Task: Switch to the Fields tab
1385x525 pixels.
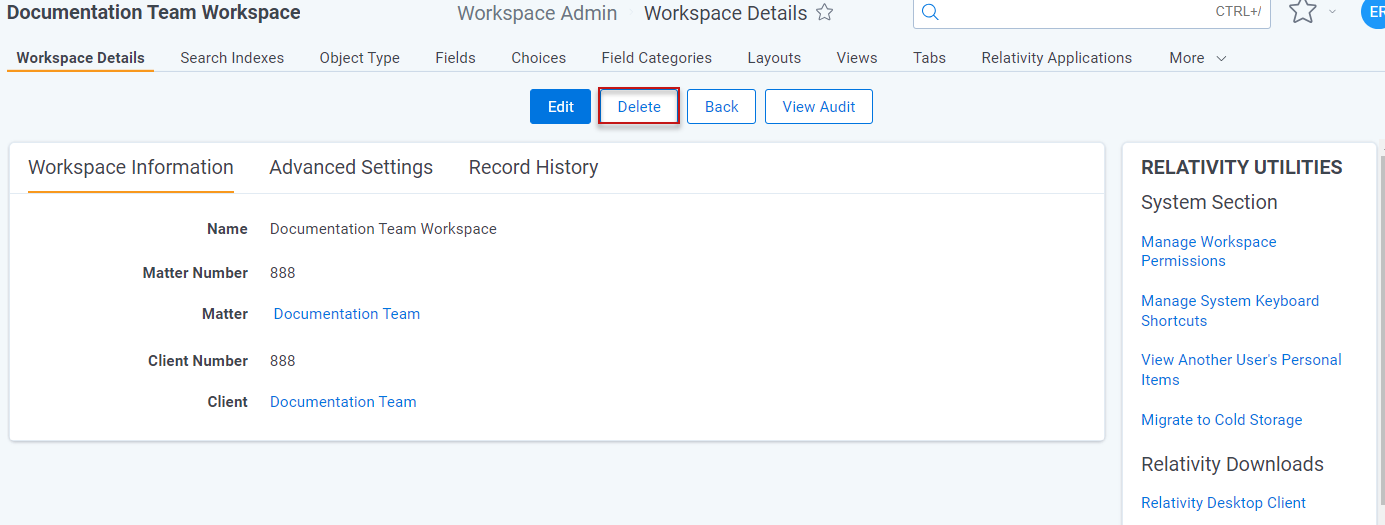Action: (455, 58)
